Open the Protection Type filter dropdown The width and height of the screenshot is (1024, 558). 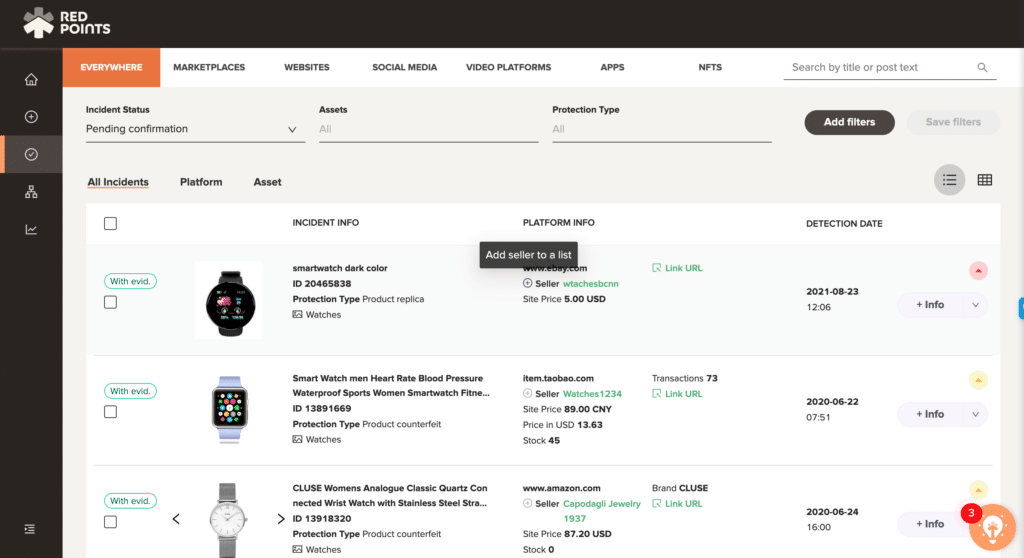coord(662,129)
